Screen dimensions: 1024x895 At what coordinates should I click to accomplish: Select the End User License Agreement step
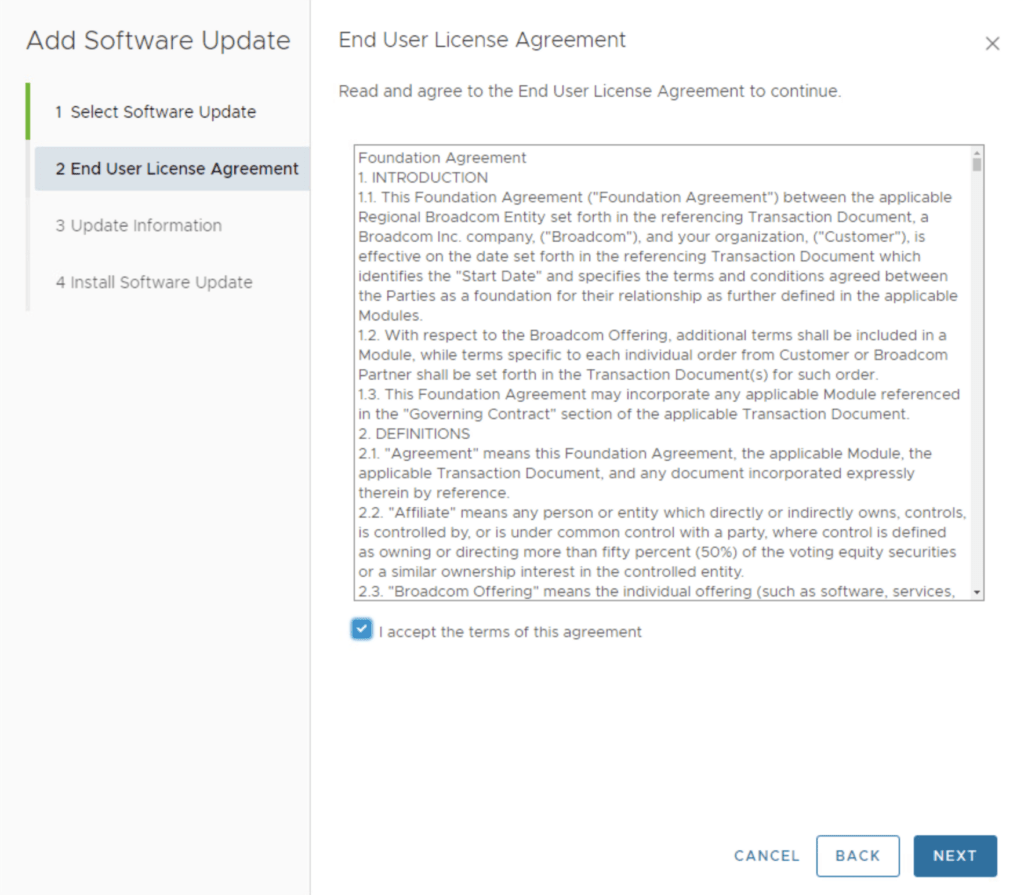tap(176, 169)
